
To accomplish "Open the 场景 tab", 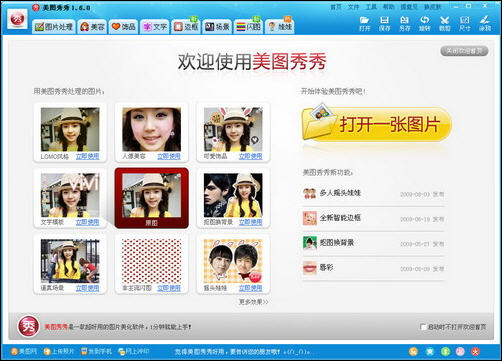I will (217, 27).
